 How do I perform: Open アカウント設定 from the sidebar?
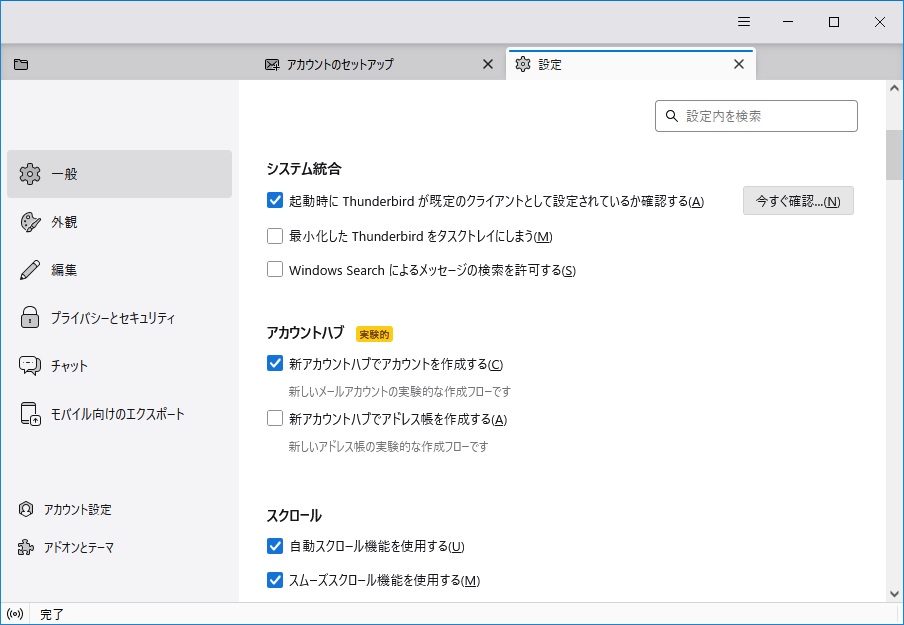click(77, 510)
